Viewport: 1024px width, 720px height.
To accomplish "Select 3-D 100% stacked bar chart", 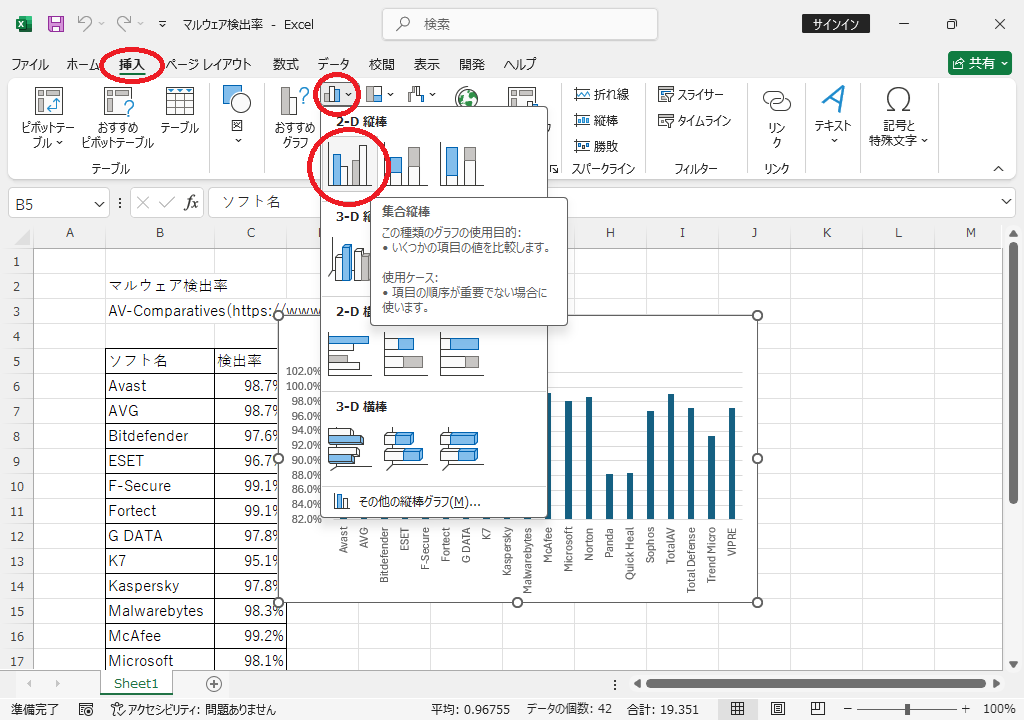I will point(462,448).
